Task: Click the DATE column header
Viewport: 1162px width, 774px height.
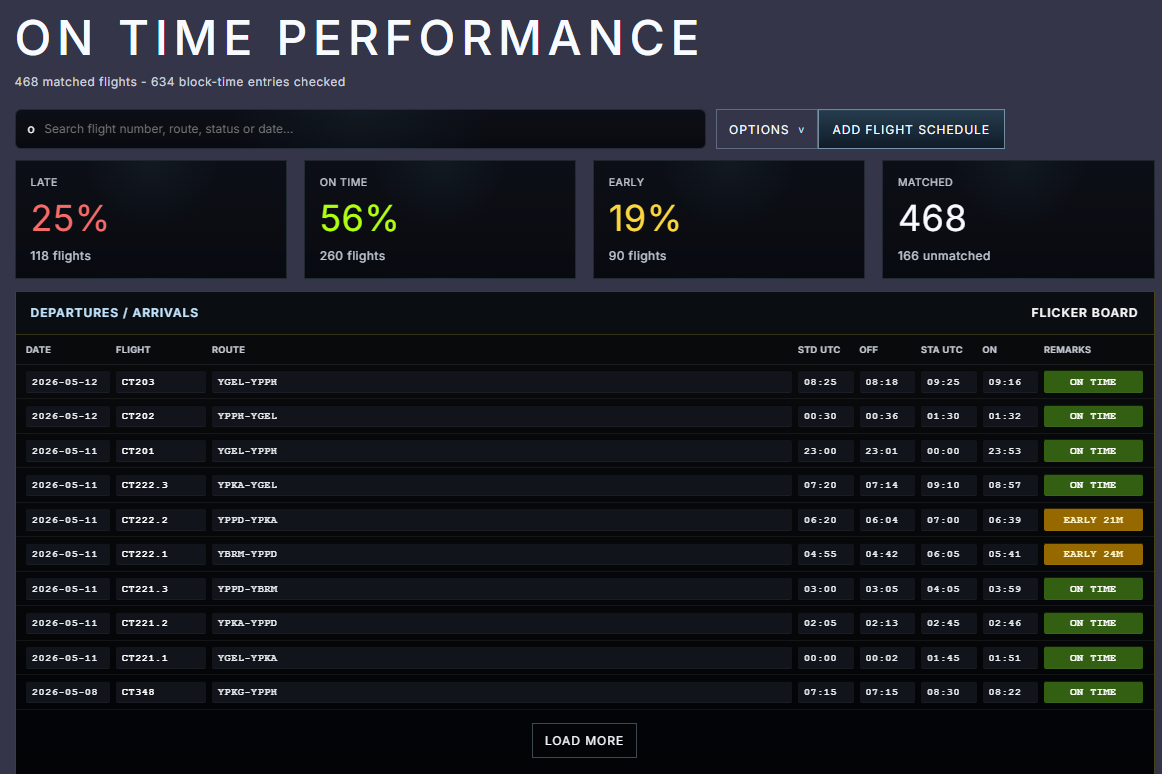Action: click(39, 350)
